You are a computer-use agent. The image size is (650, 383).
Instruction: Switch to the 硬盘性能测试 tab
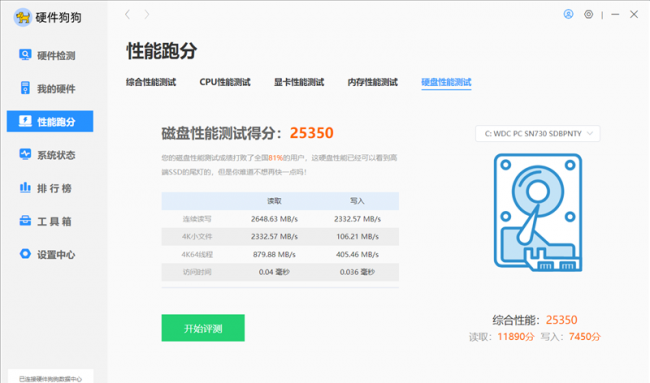[446, 82]
